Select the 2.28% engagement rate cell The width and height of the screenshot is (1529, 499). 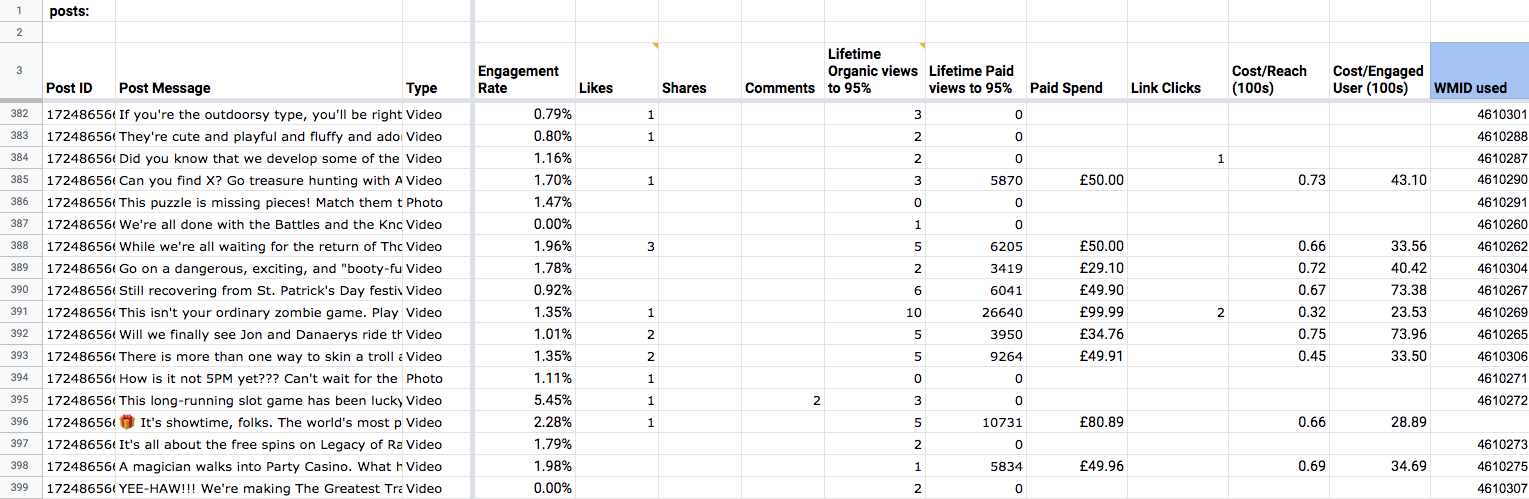[525, 423]
